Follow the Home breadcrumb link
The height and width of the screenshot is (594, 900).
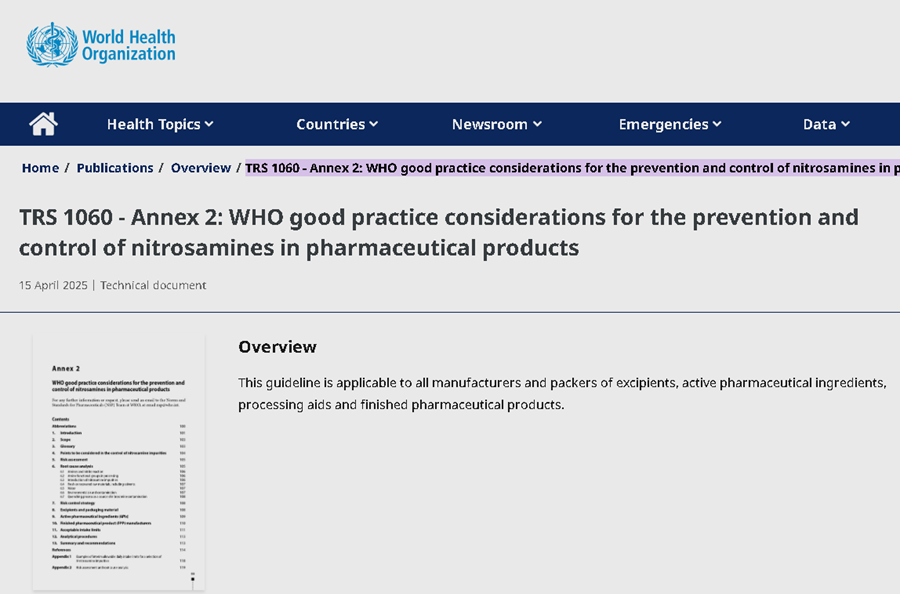pos(40,168)
